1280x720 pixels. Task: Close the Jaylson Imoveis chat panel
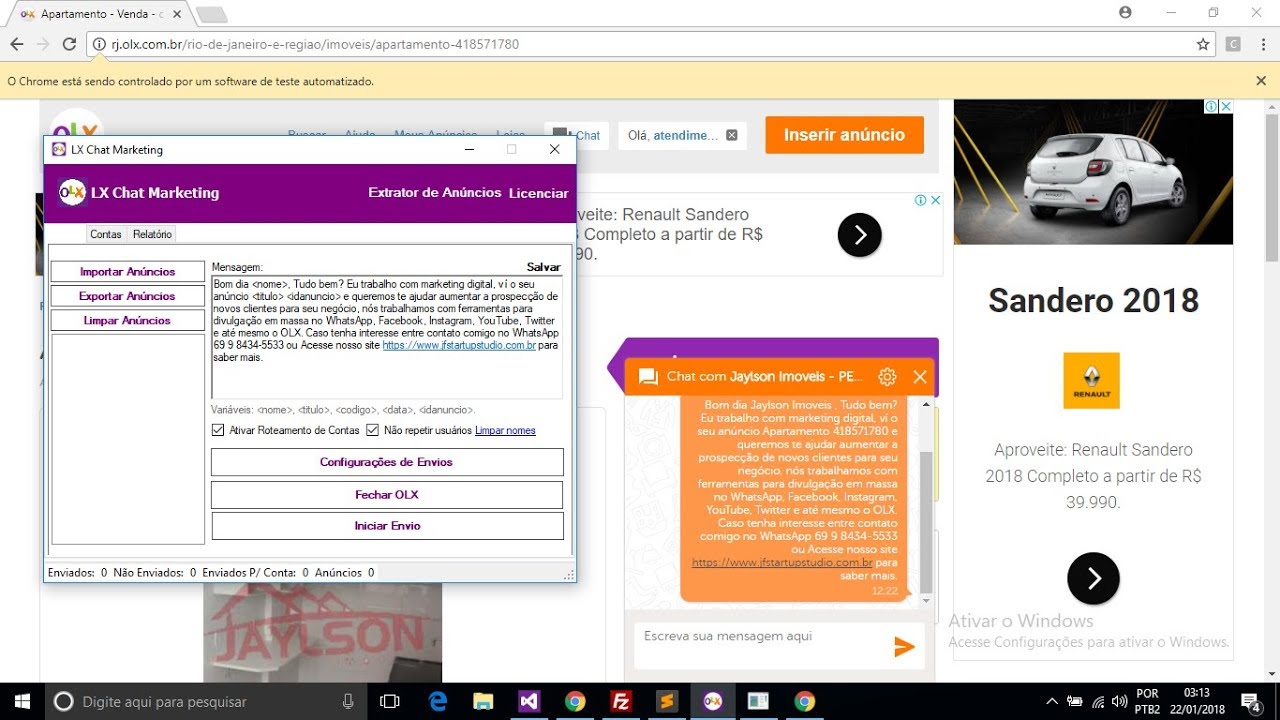[x=920, y=377]
